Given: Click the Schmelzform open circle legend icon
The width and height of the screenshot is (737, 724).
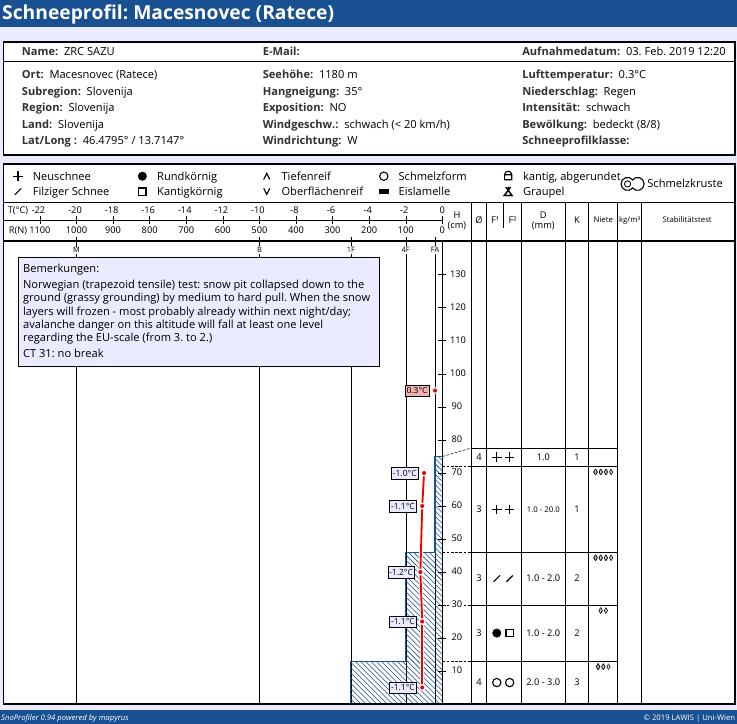Looking at the screenshot, I should click(x=384, y=176).
